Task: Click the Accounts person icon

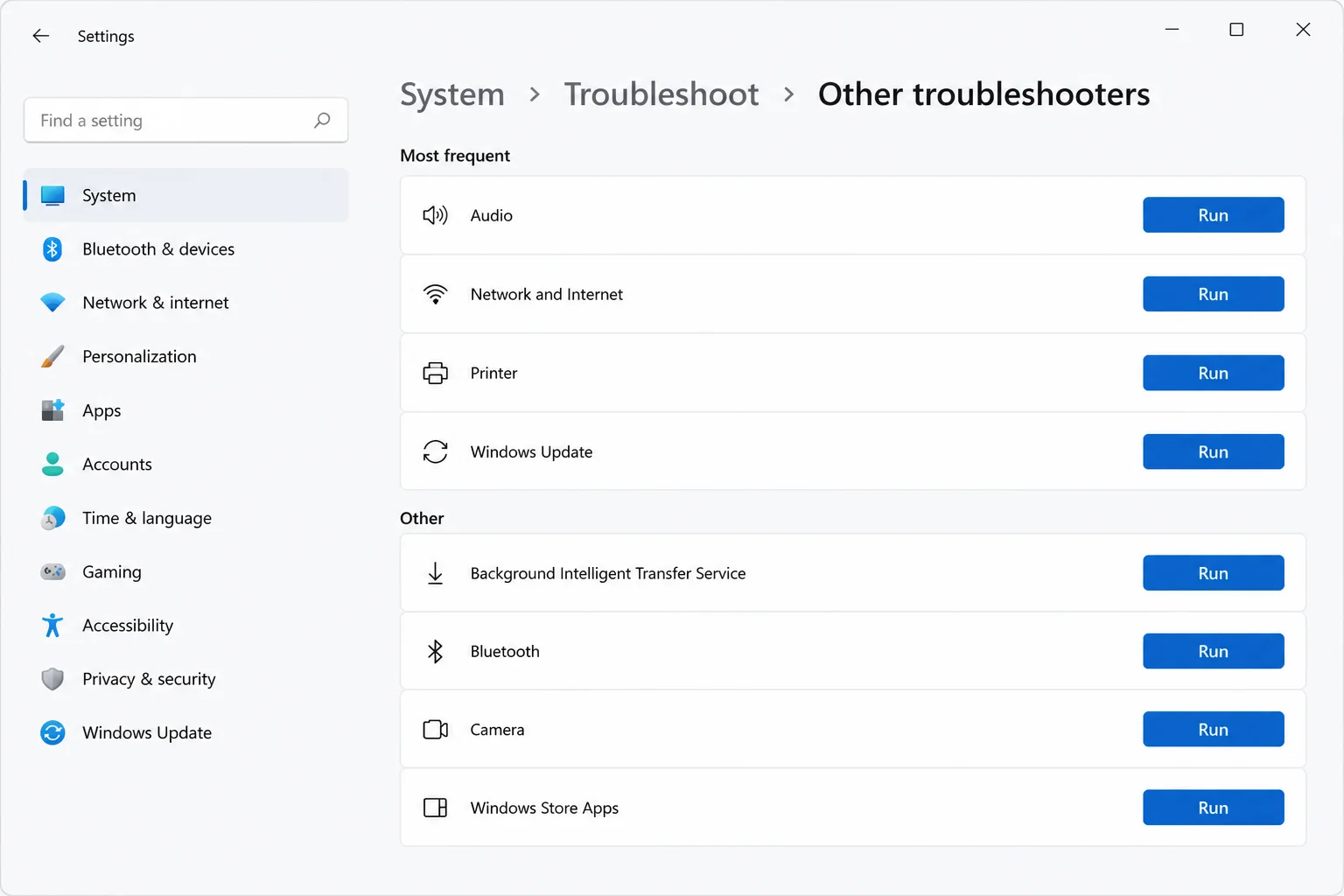Action: (x=52, y=464)
